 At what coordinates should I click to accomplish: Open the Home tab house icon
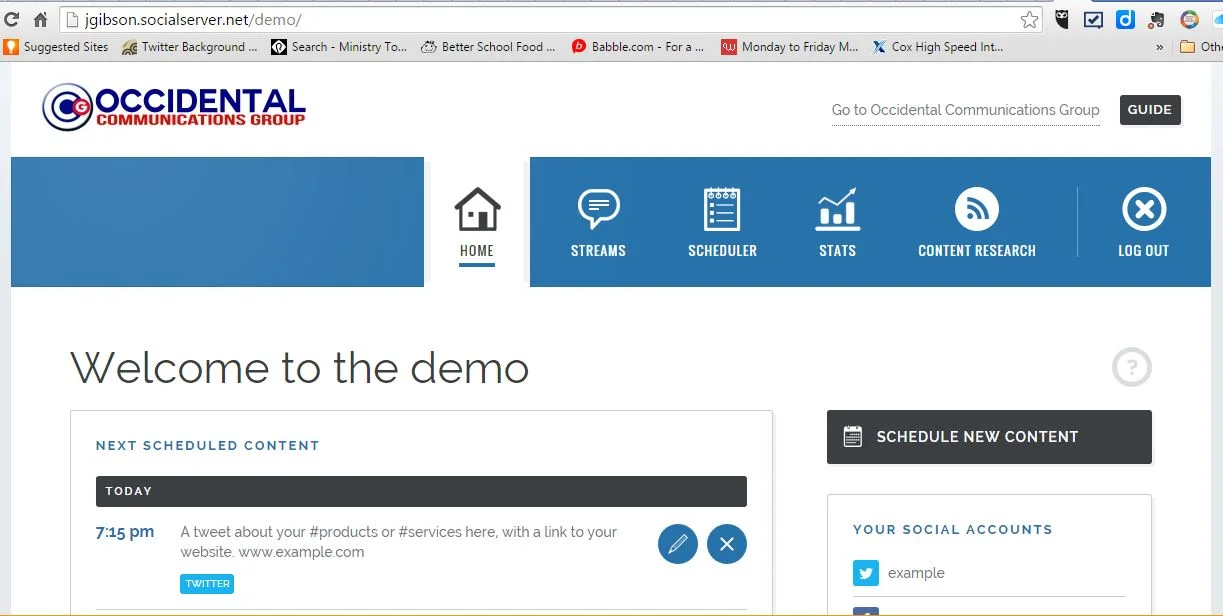477,210
